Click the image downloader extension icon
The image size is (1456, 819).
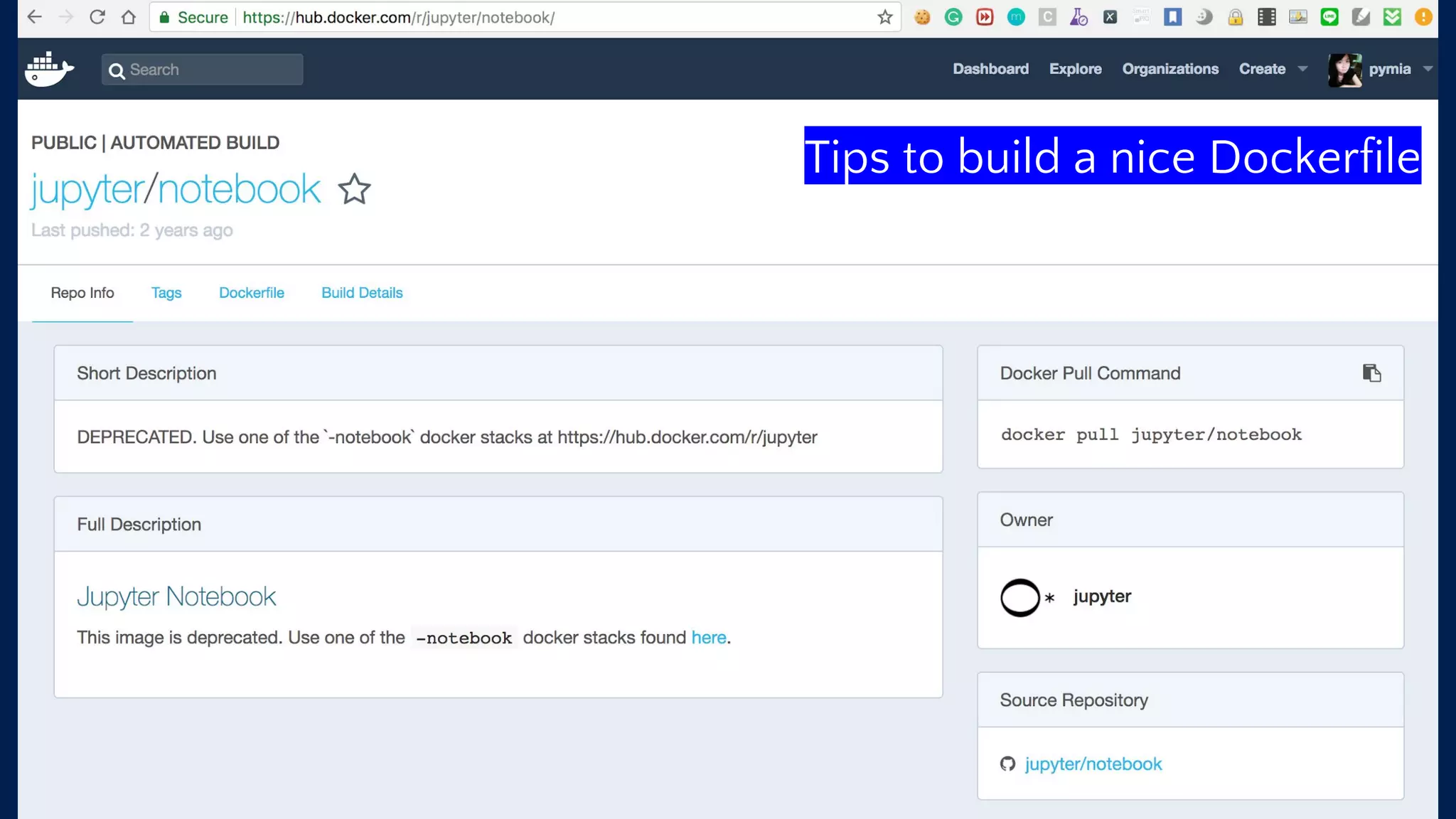click(1298, 17)
